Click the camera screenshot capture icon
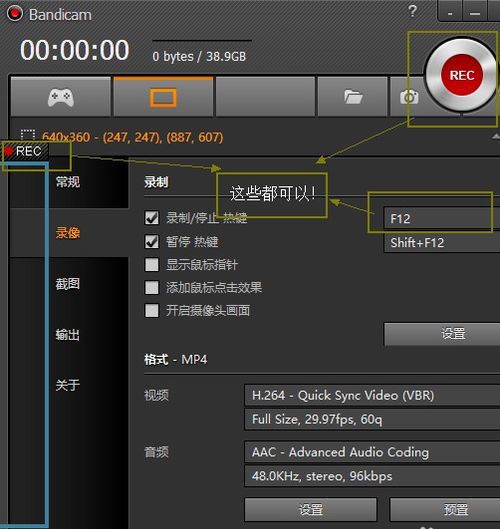 point(409,97)
